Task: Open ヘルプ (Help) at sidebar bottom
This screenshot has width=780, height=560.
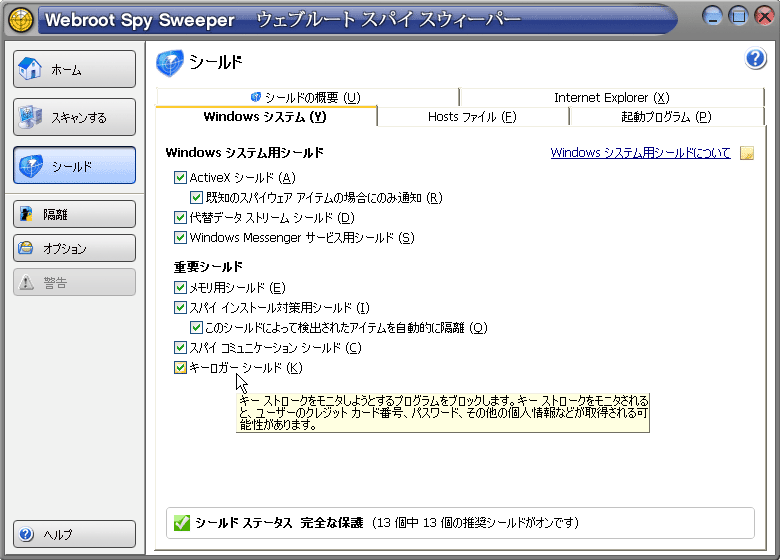Action: [75, 534]
